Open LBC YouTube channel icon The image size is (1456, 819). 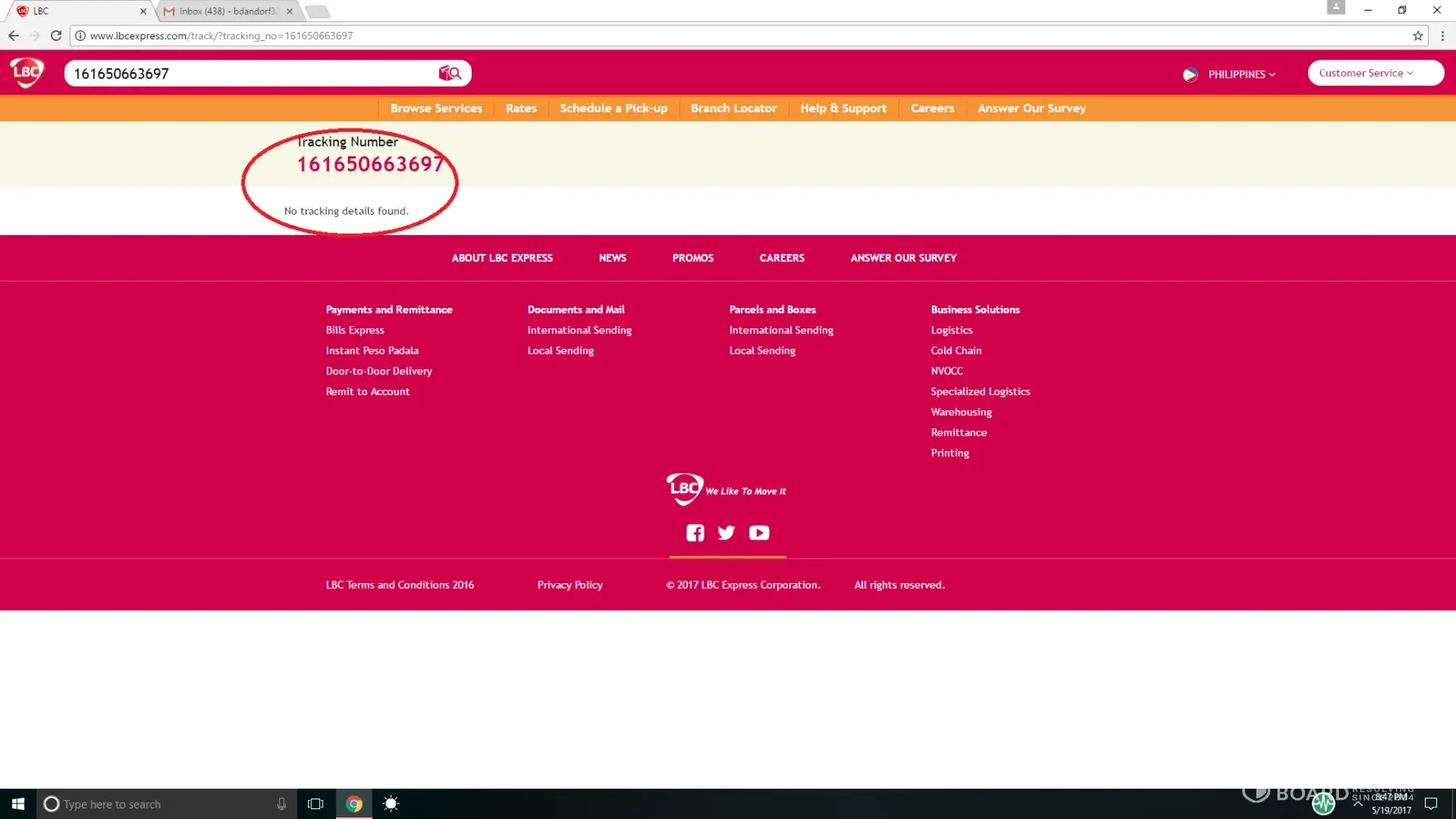point(759,533)
